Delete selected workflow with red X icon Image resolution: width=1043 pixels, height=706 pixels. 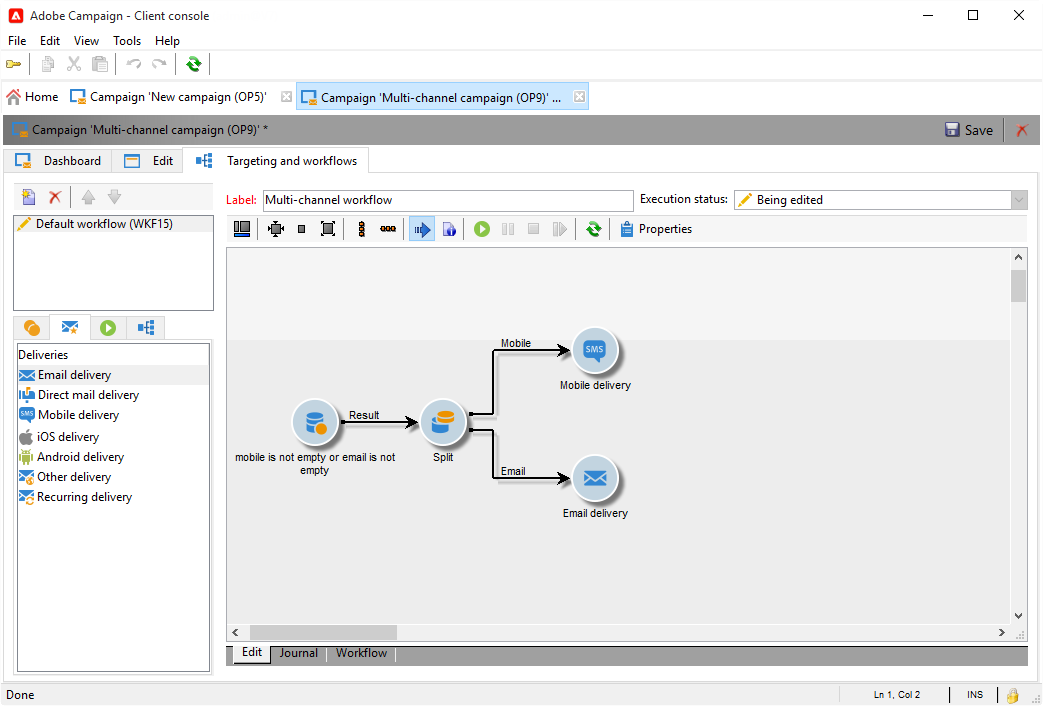[x=55, y=197]
